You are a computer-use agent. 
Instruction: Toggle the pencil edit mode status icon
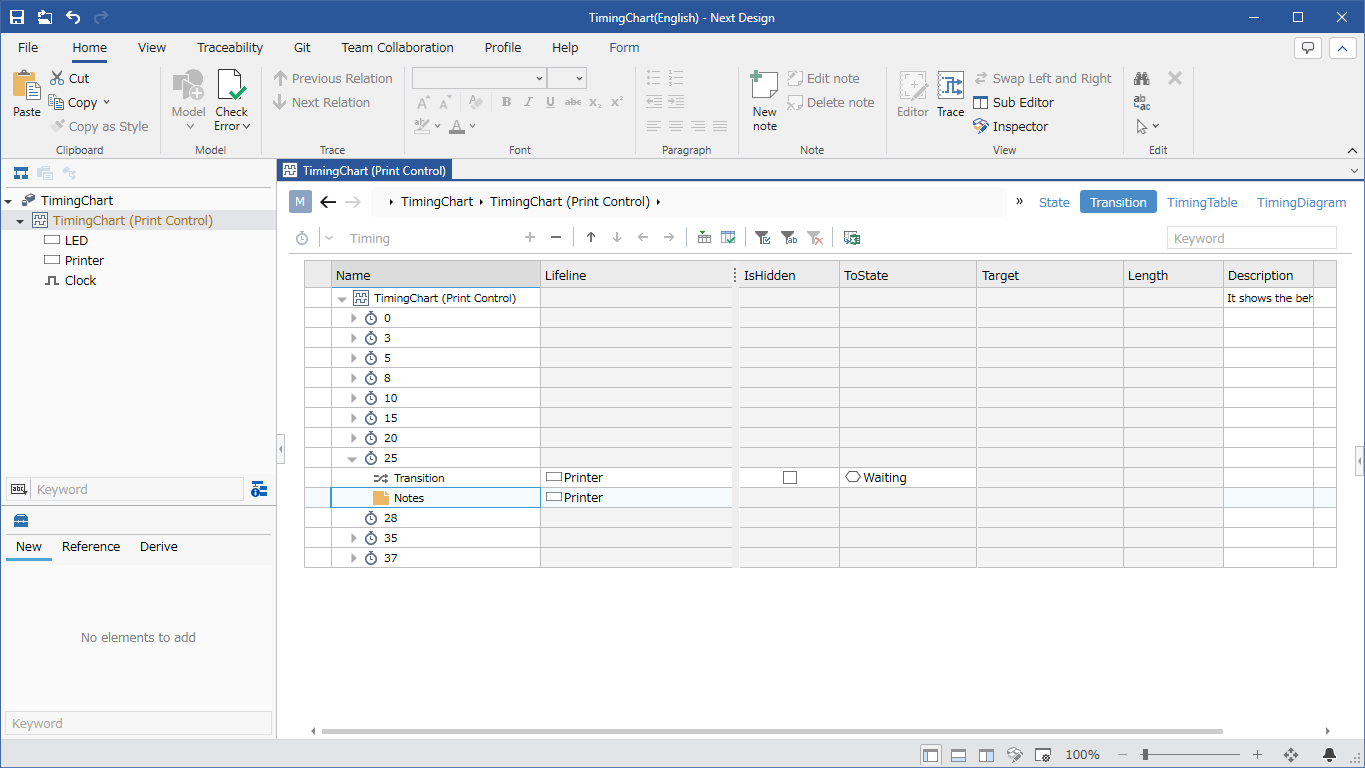click(x=1014, y=755)
